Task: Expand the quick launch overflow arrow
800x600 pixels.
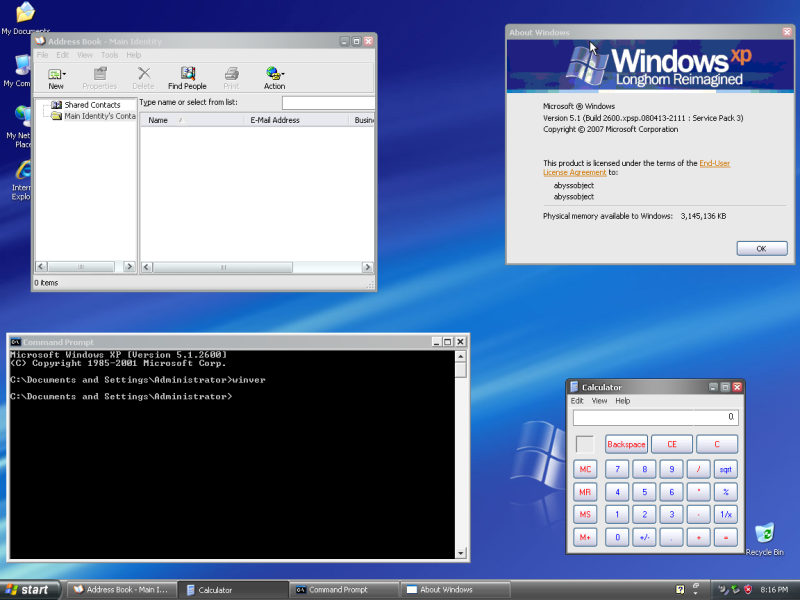Action: click(x=695, y=593)
